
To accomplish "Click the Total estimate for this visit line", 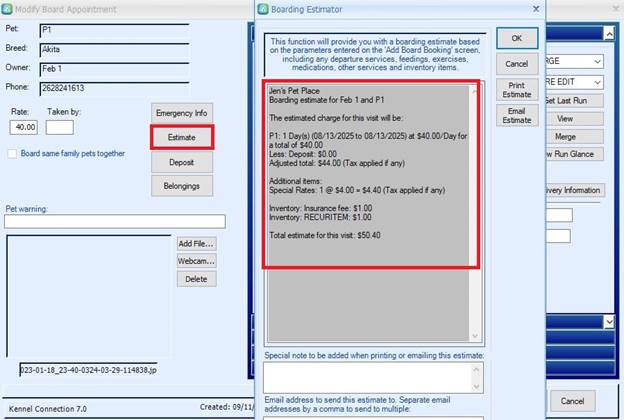I will pos(325,235).
